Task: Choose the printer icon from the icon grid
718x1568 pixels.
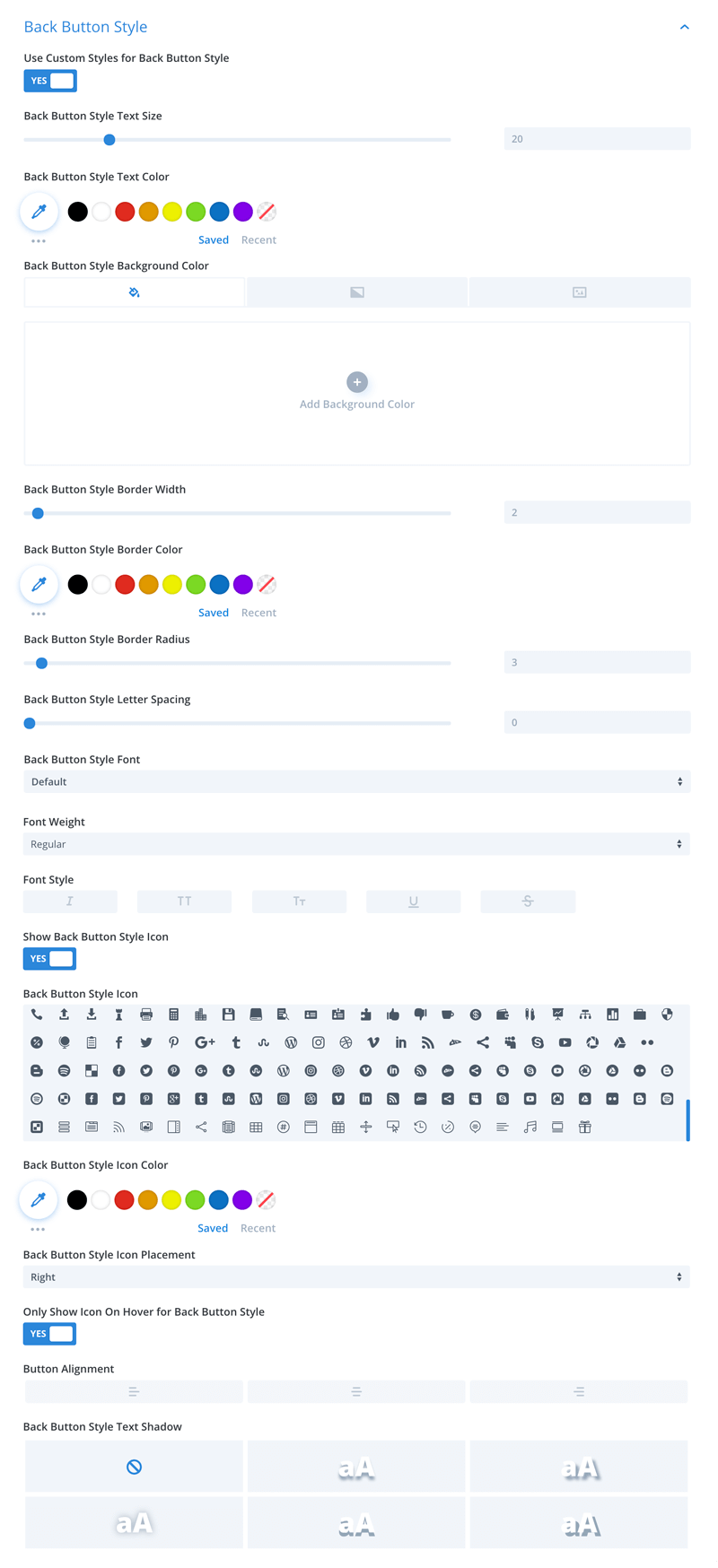Action: click(x=146, y=1015)
